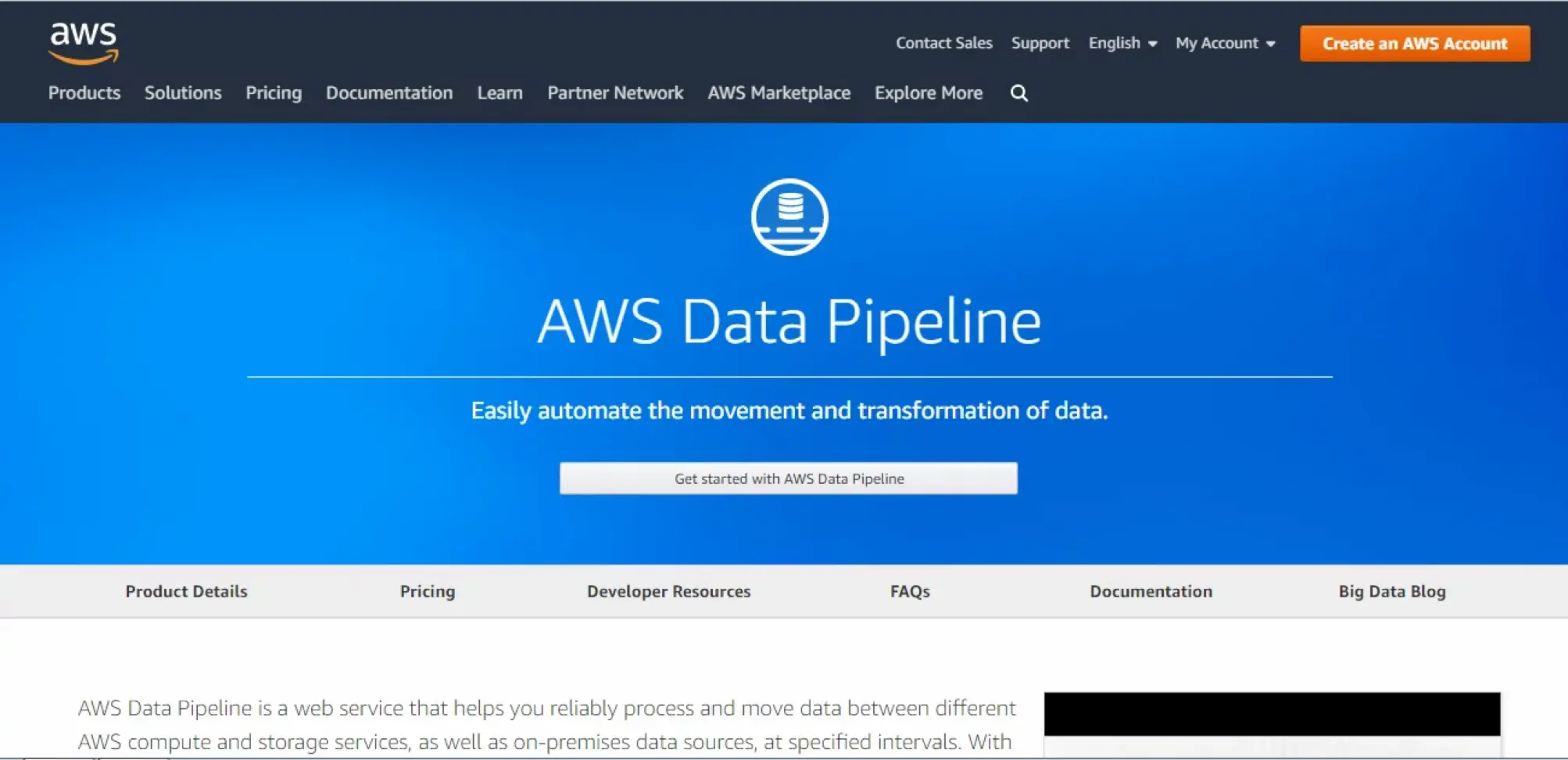Click the AWS Data Pipeline database icon
The height and width of the screenshot is (760, 1568).
(x=788, y=217)
